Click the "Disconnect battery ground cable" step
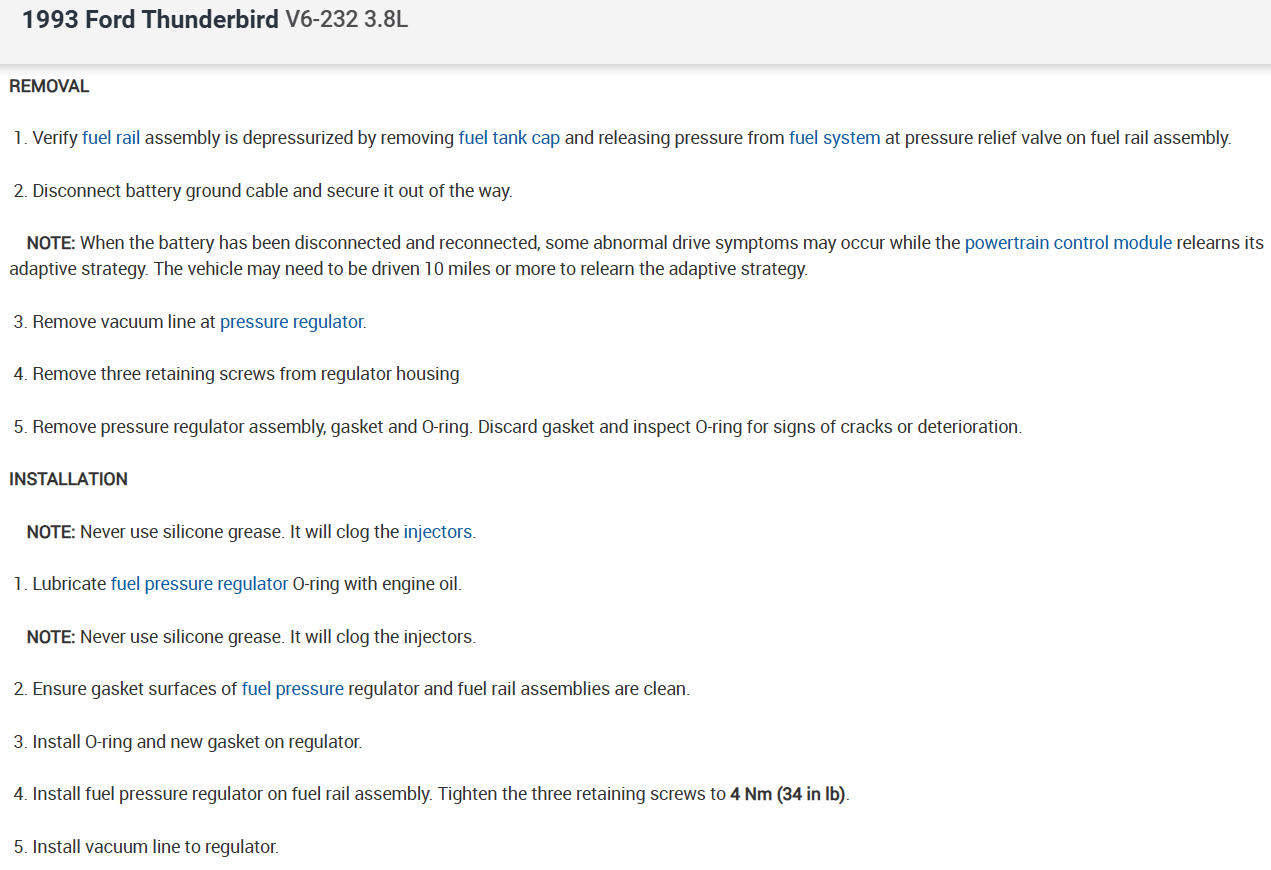1271x870 pixels. (x=271, y=191)
